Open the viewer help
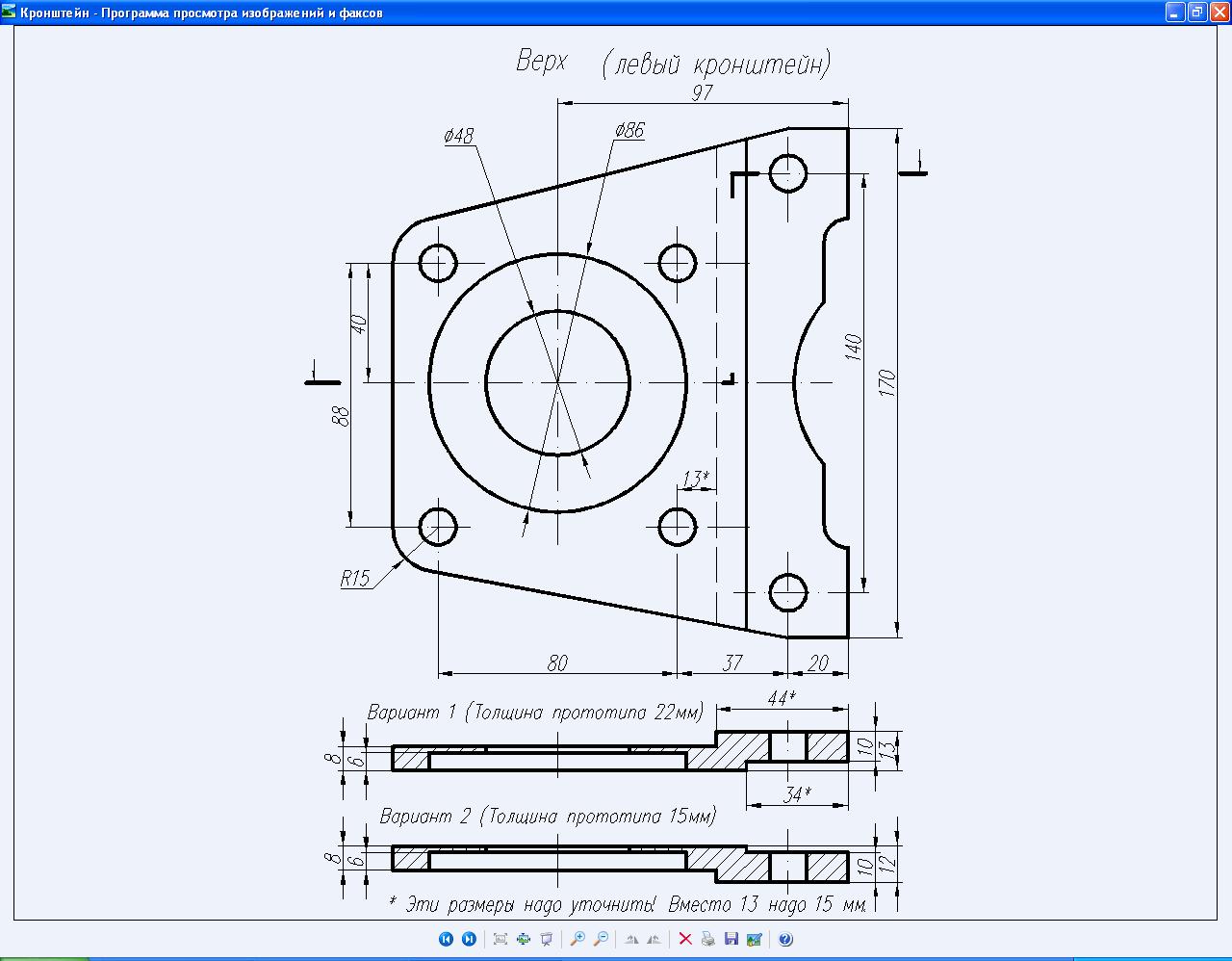Viewport: 1232px width, 961px height. (785, 939)
